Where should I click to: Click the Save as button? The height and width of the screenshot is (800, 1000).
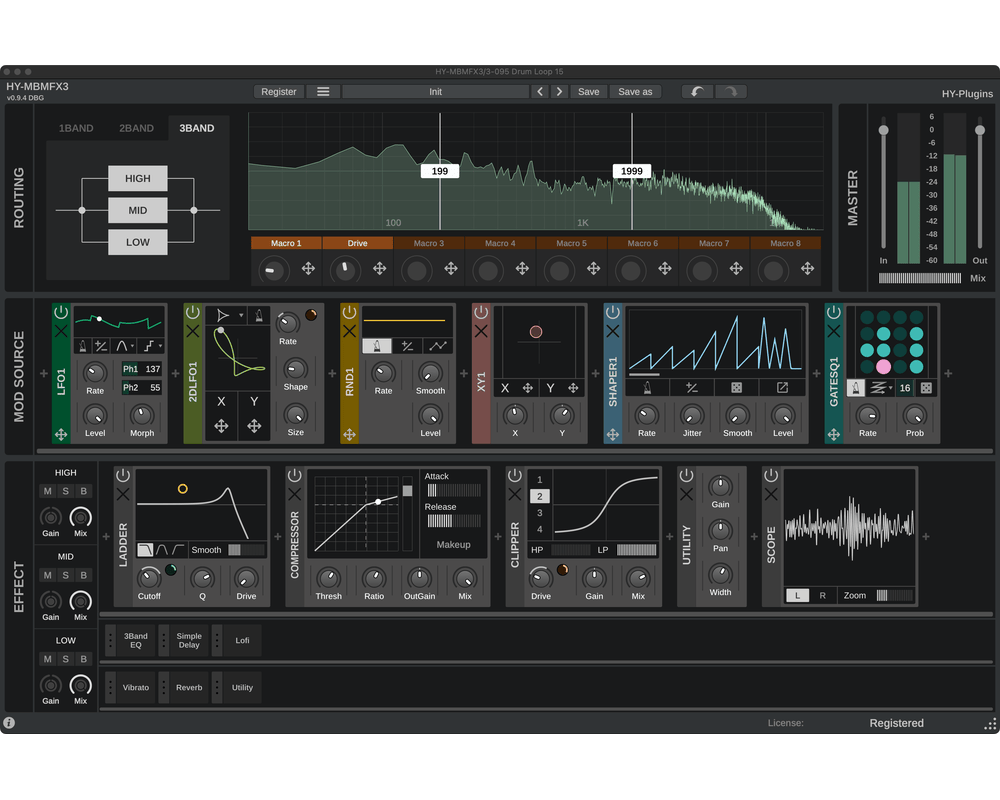coord(635,91)
